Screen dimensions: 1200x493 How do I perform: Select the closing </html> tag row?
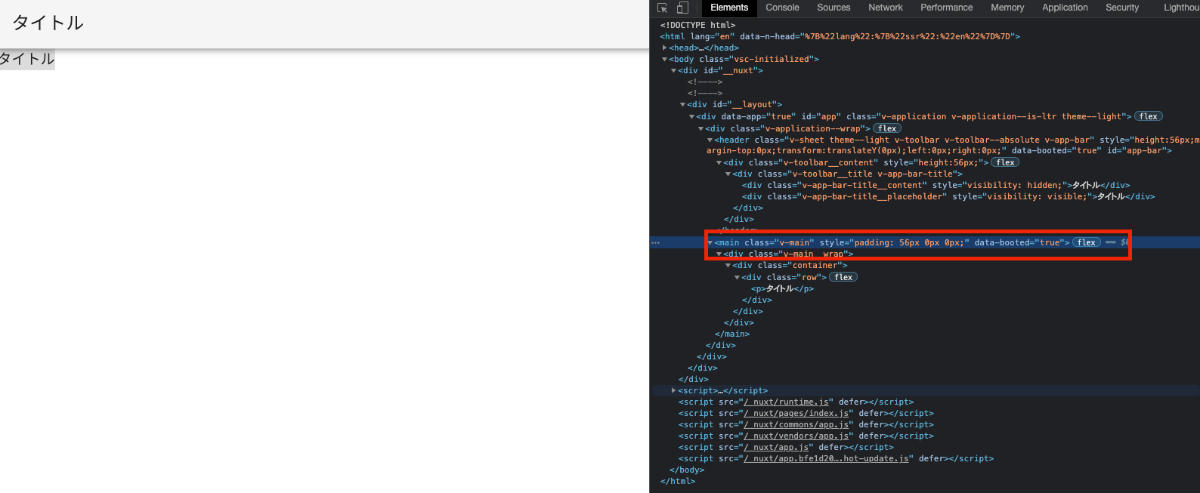[678, 481]
